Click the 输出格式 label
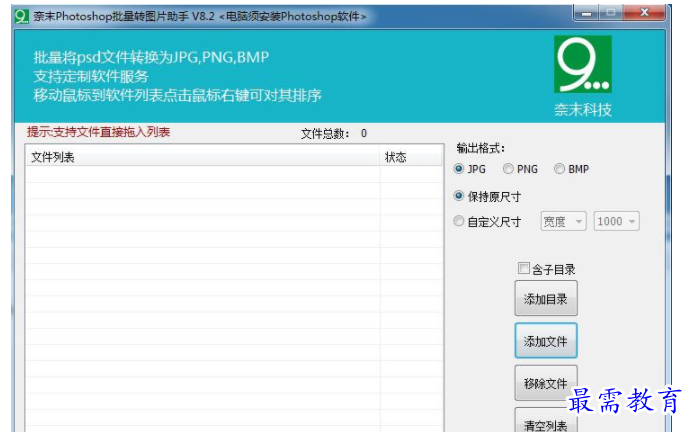690x432 pixels. coord(481,148)
